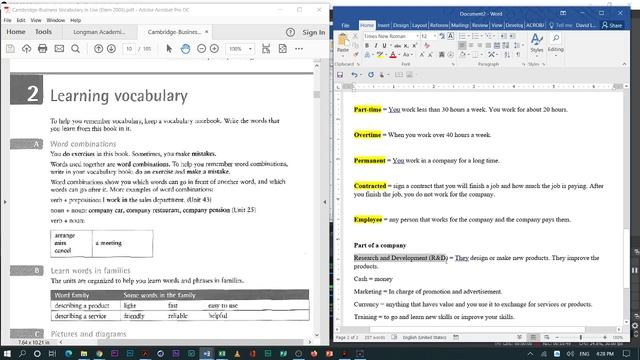Screen dimensions: 640x360
Task: Click the Share button in Word
Action: [612, 25]
